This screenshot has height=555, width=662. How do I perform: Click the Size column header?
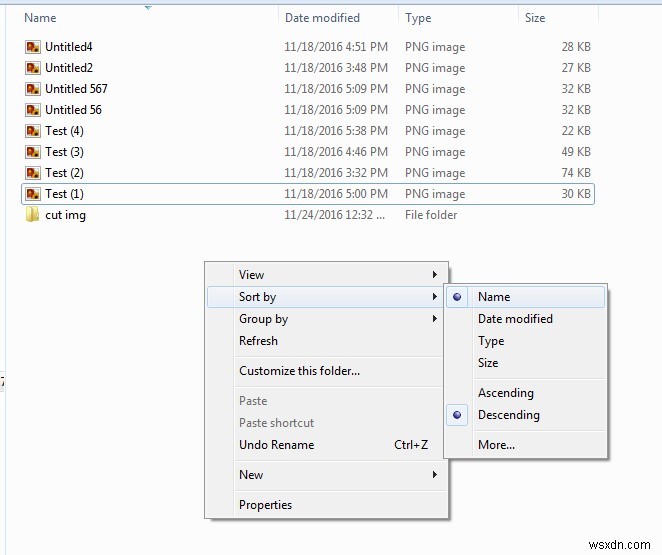pos(535,18)
